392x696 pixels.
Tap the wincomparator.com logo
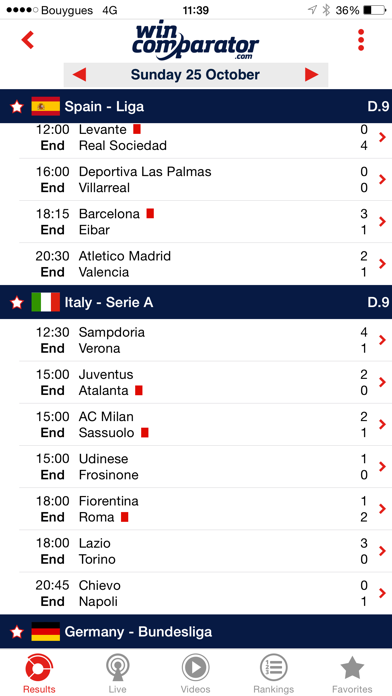195,42
